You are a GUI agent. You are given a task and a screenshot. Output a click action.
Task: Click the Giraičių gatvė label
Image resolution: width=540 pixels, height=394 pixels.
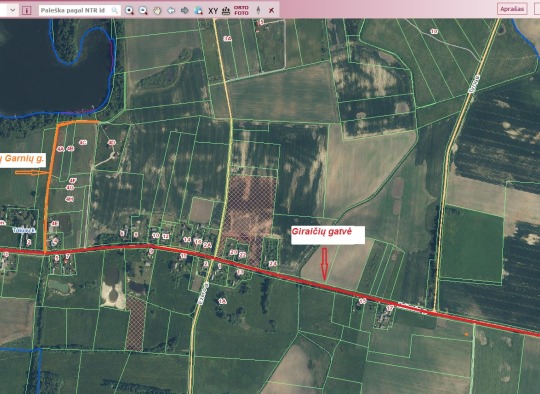coord(322,231)
